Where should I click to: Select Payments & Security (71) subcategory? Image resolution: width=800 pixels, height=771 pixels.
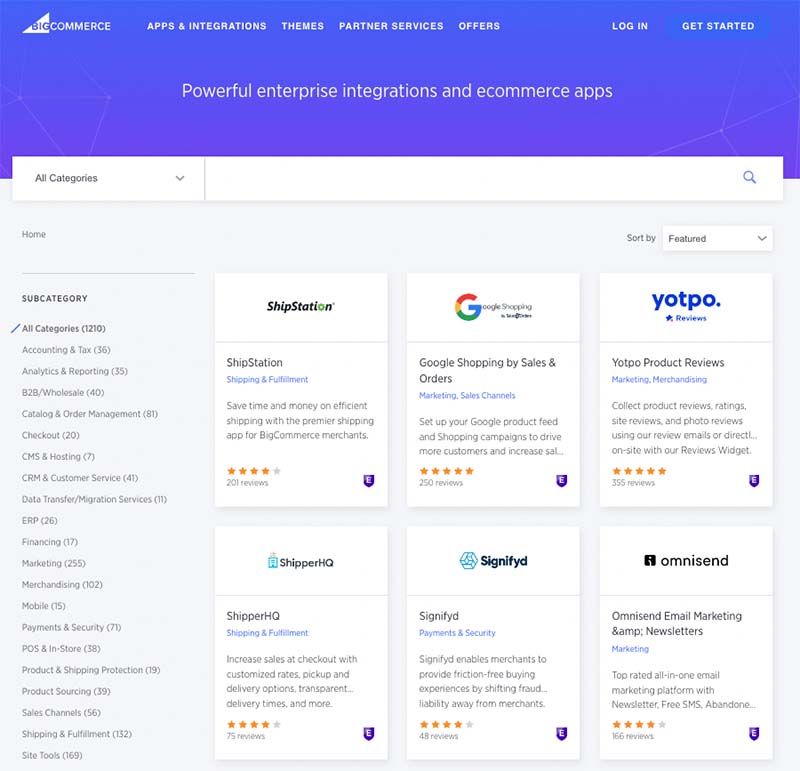click(71, 628)
